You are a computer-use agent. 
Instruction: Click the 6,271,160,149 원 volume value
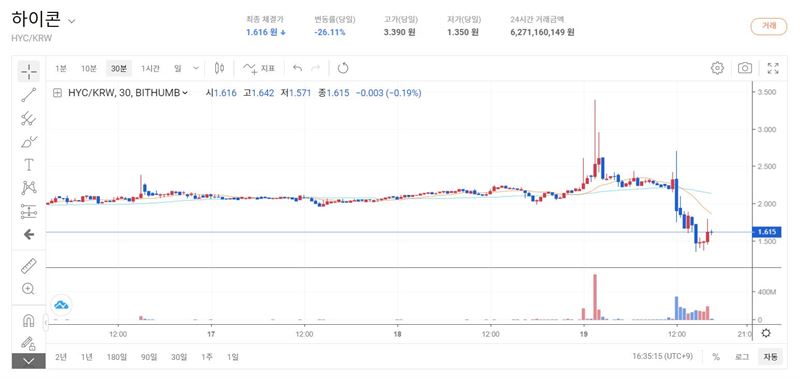tap(542, 32)
